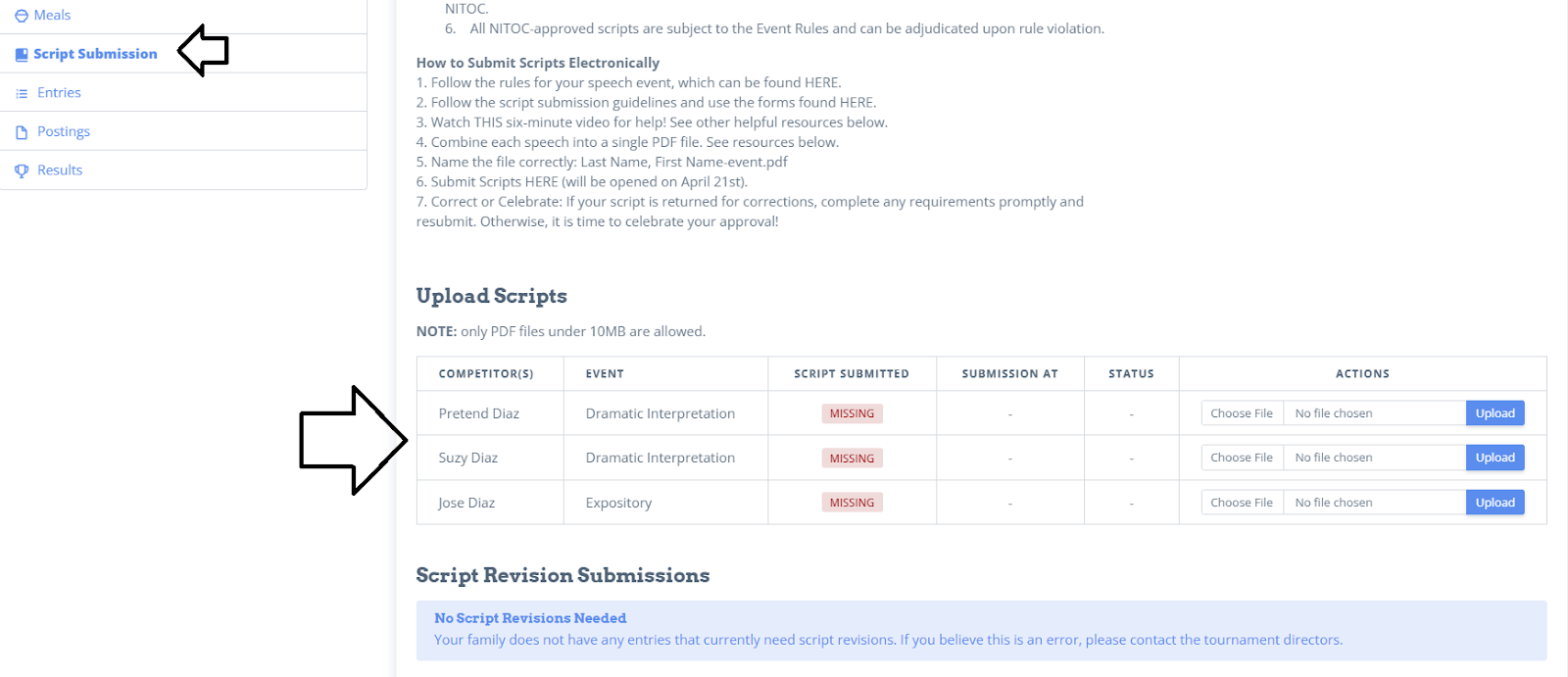Open the script submission forms HERE link
The width and height of the screenshot is (1568, 677).
click(x=858, y=102)
